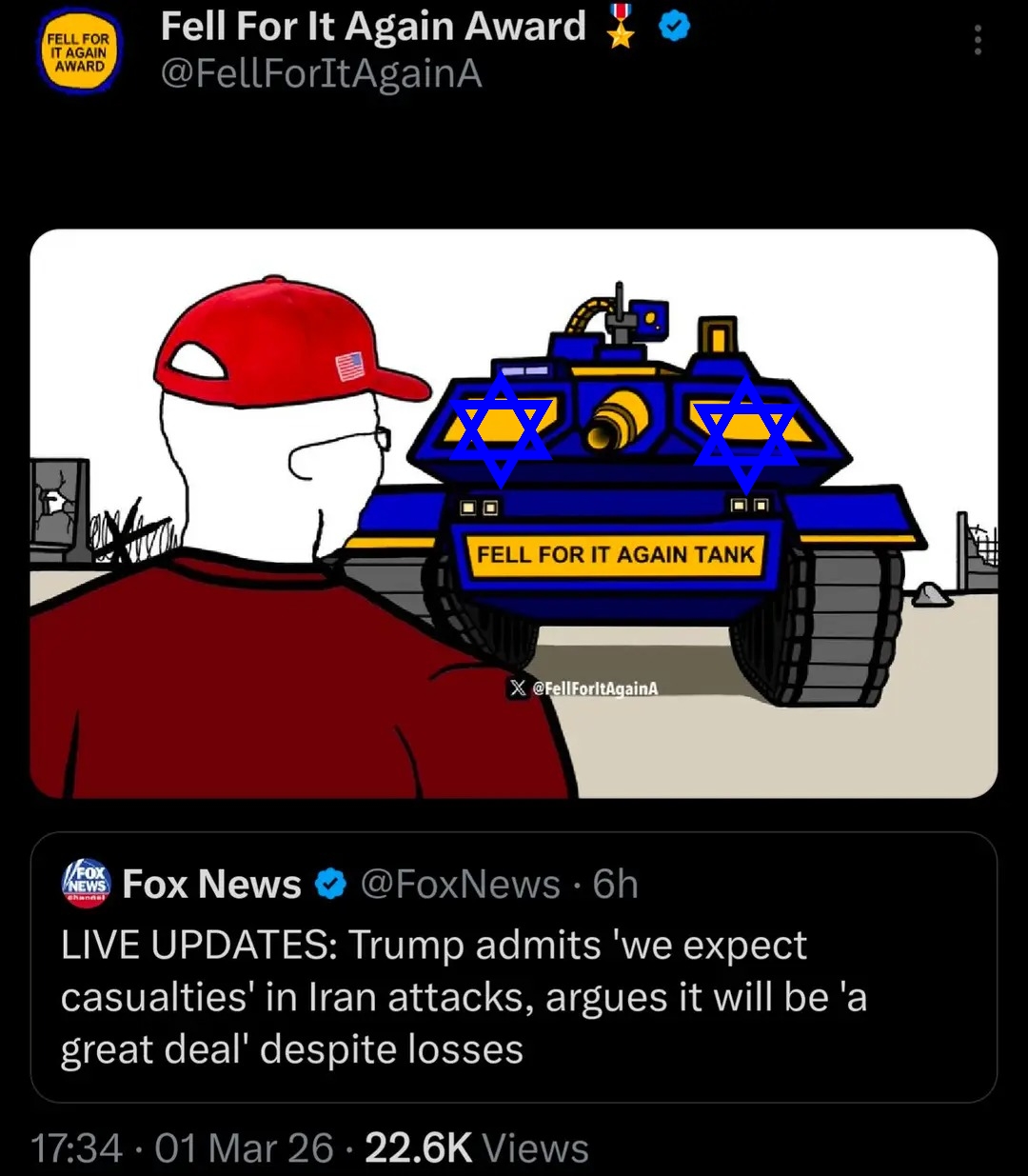Click the 17:34 post time
This screenshot has width=1028, height=1176.
pyautogui.click(x=77, y=1147)
